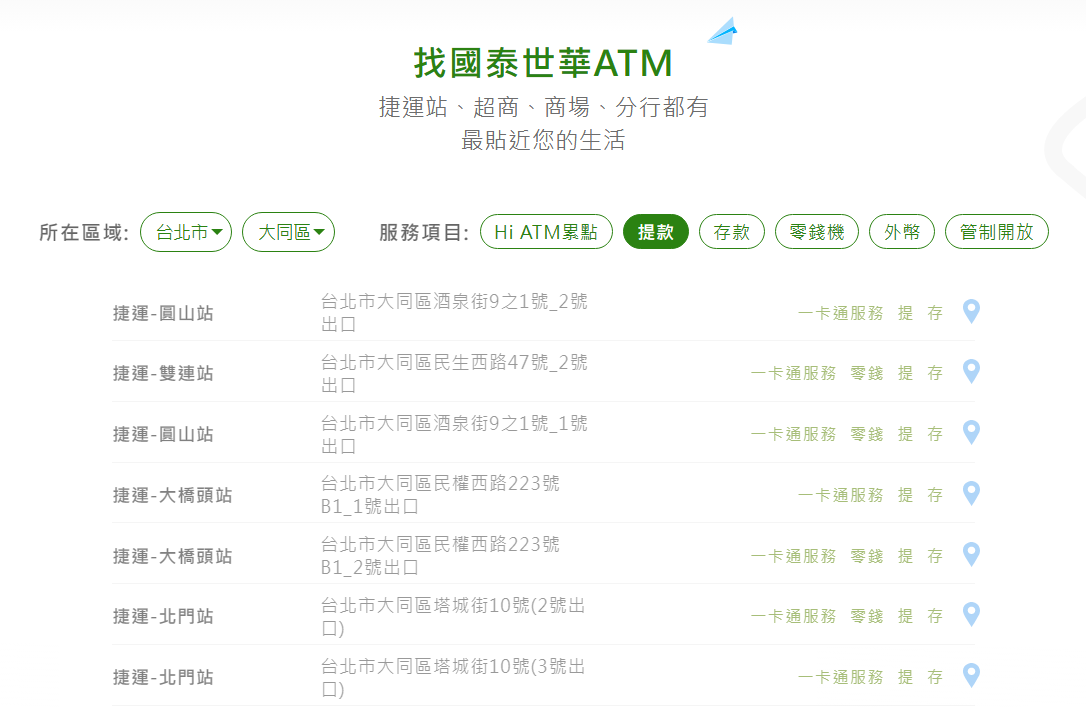
Task: Toggle the 管制開放 service filter
Action: click(x=997, y=232)
